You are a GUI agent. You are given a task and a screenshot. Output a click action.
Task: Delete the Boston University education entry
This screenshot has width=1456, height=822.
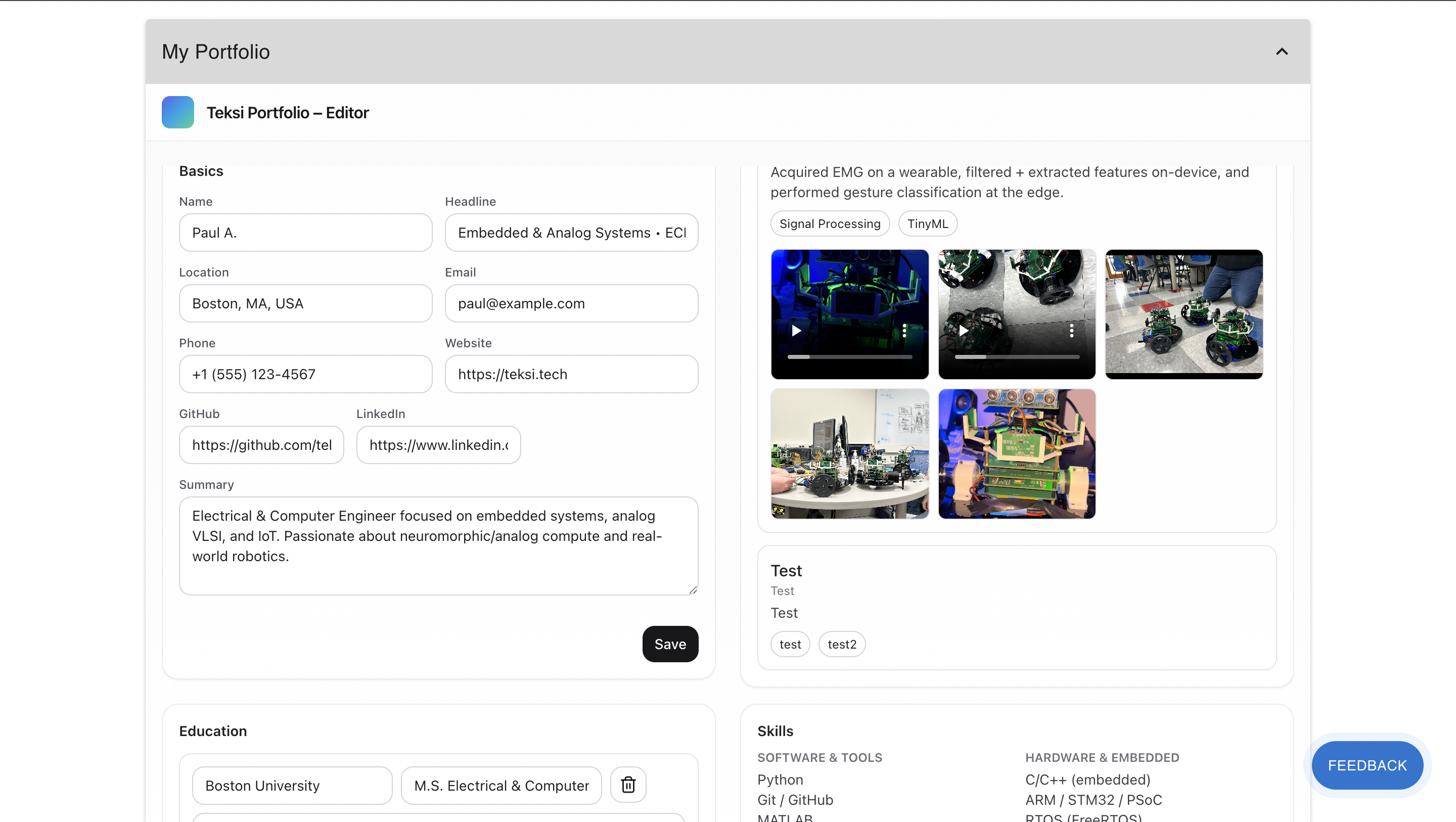pyautogui.click(x=628, y=784)
